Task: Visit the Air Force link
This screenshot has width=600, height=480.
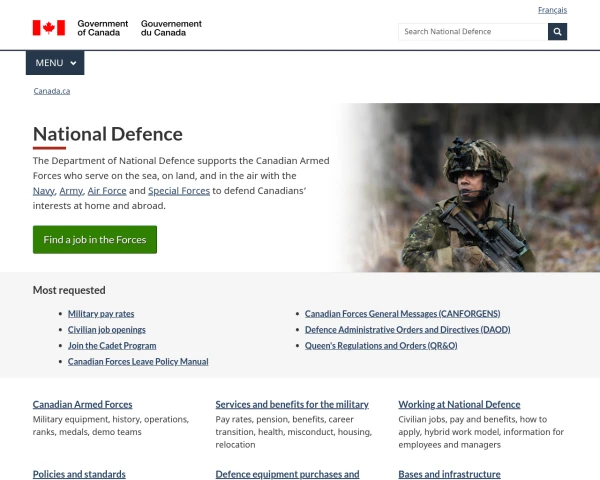Action: tap(107, 190)
